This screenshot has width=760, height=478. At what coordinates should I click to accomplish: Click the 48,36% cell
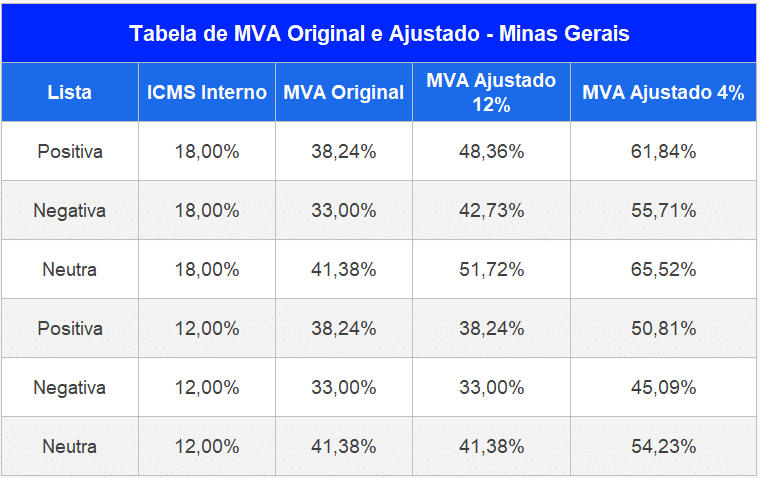tap(491, 152)
